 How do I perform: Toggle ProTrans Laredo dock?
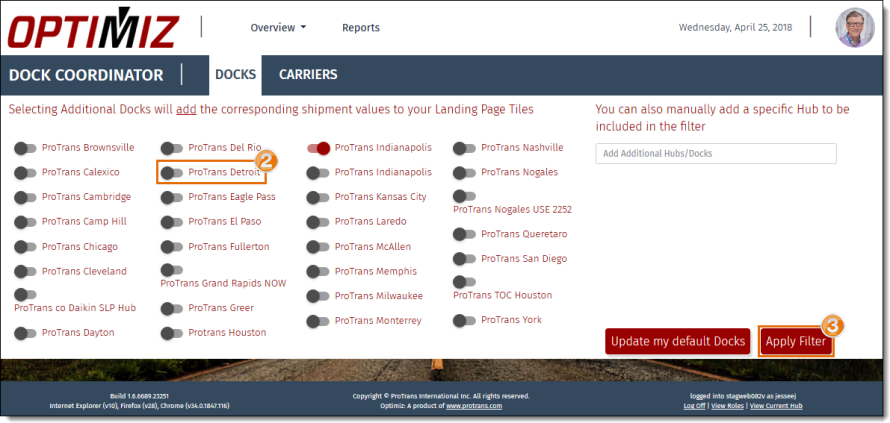(318, 222)
